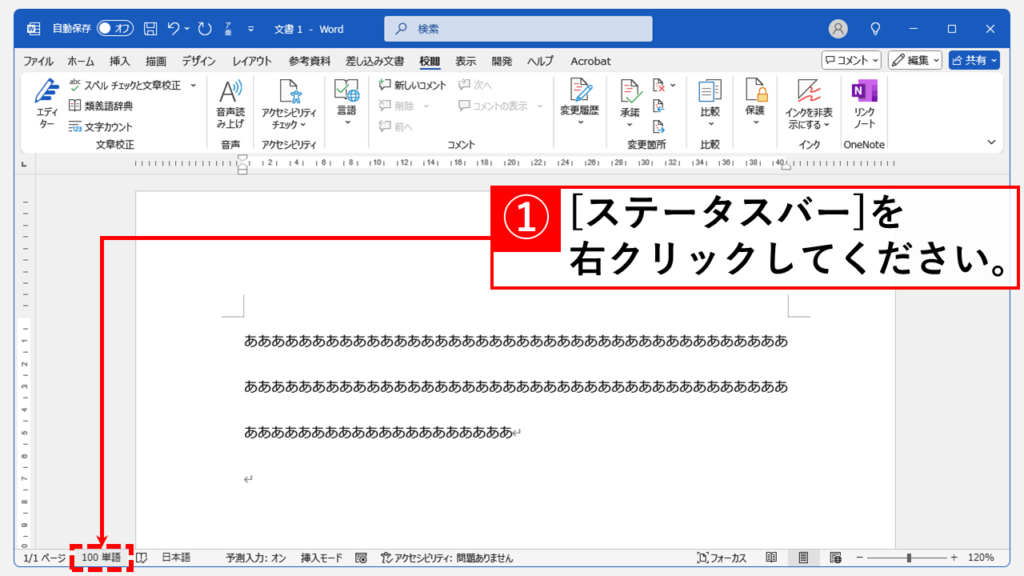
Task: Expand the Accept (承諾) dropdown
Action: point(629,124)
